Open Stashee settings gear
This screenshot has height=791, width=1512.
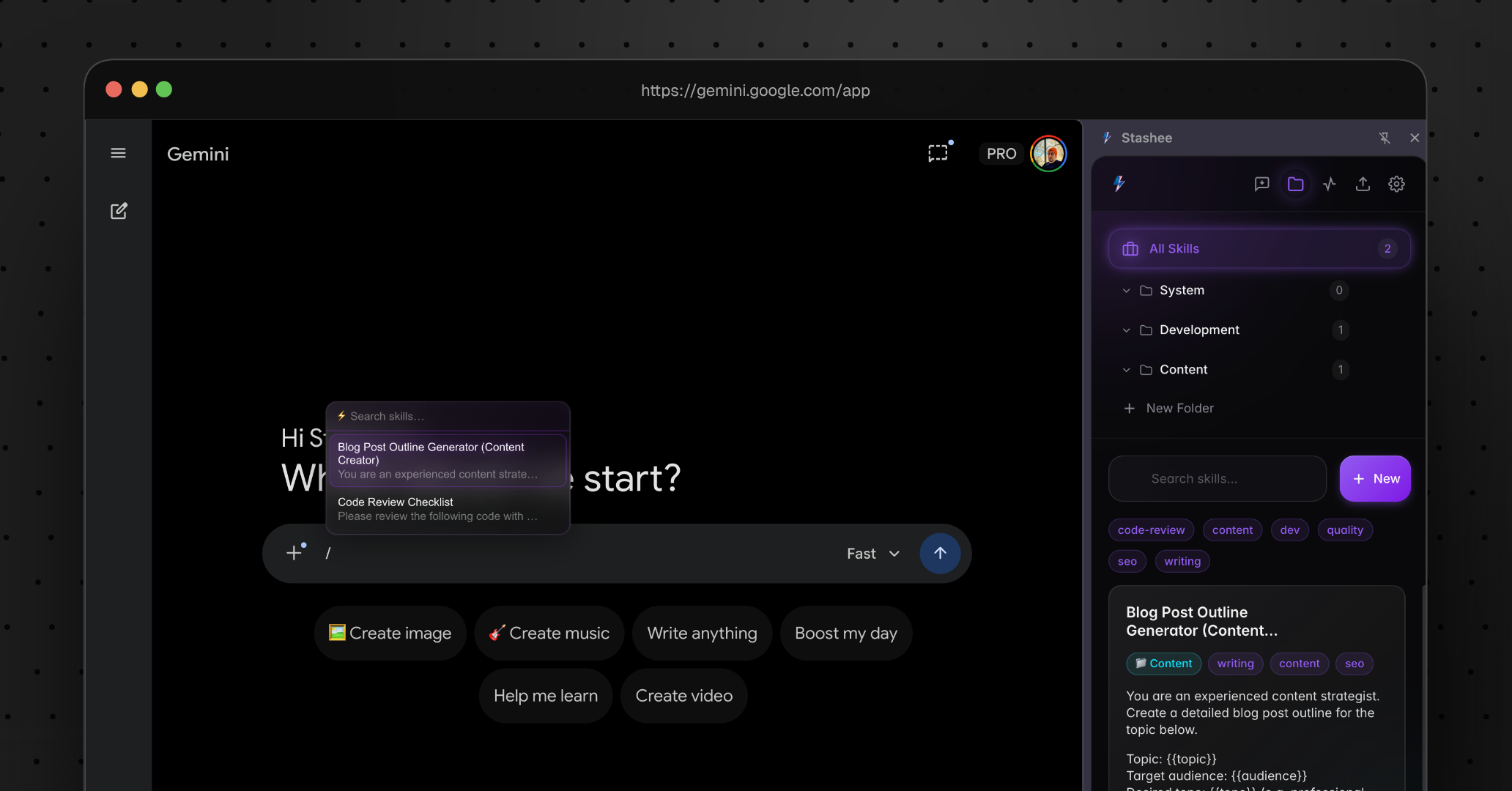(1396, 184)
